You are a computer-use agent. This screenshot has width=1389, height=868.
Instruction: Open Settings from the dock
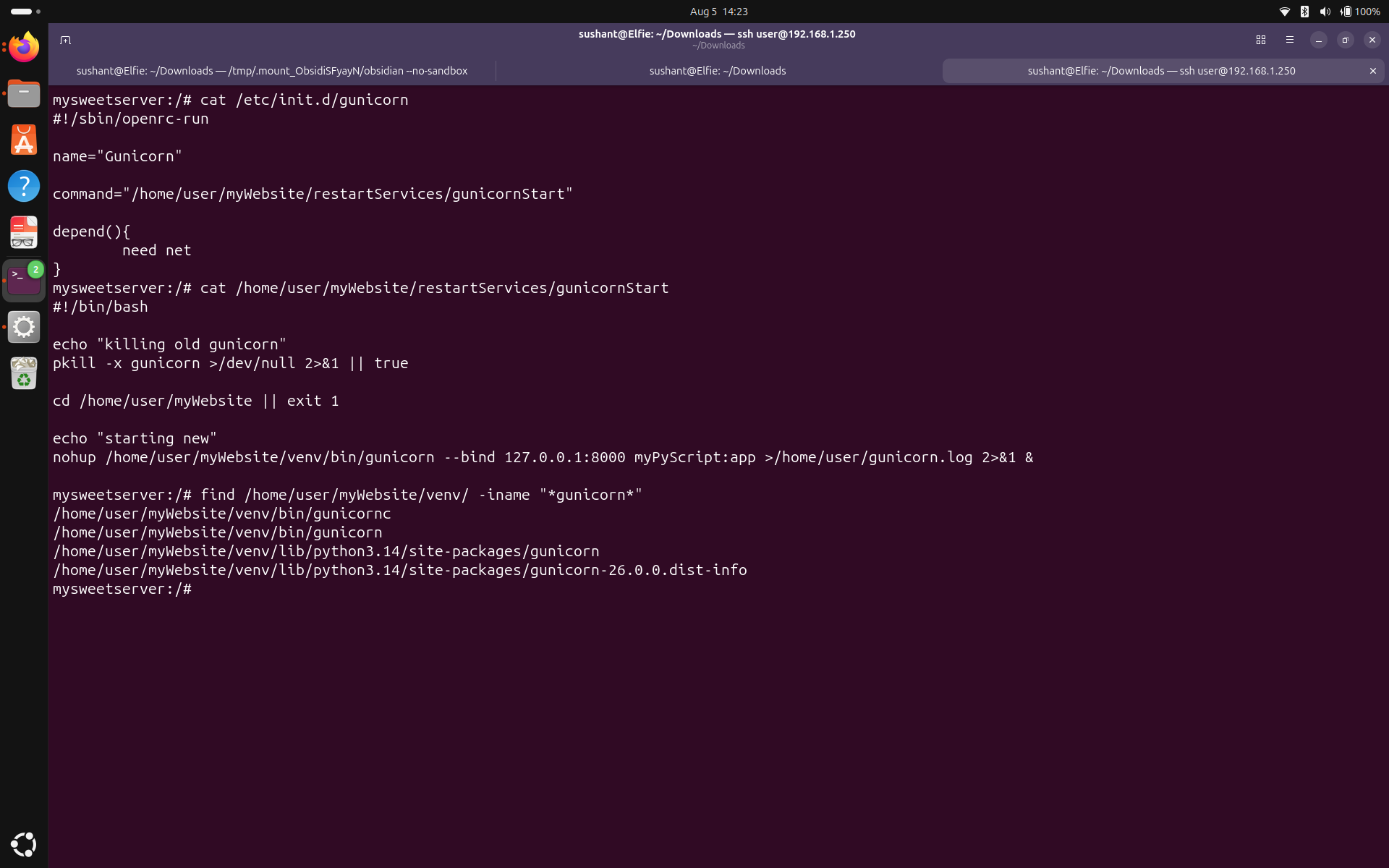coord(24,327)
